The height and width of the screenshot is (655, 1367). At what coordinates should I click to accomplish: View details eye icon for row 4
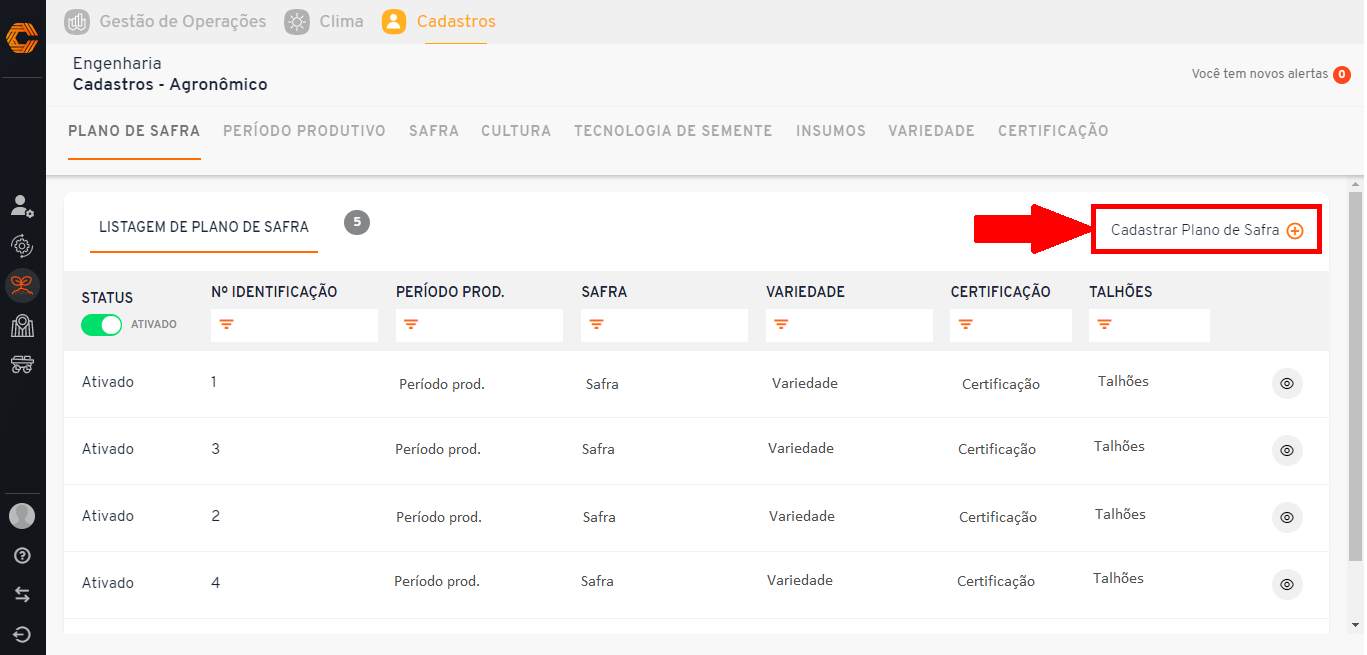(1287, 584)
